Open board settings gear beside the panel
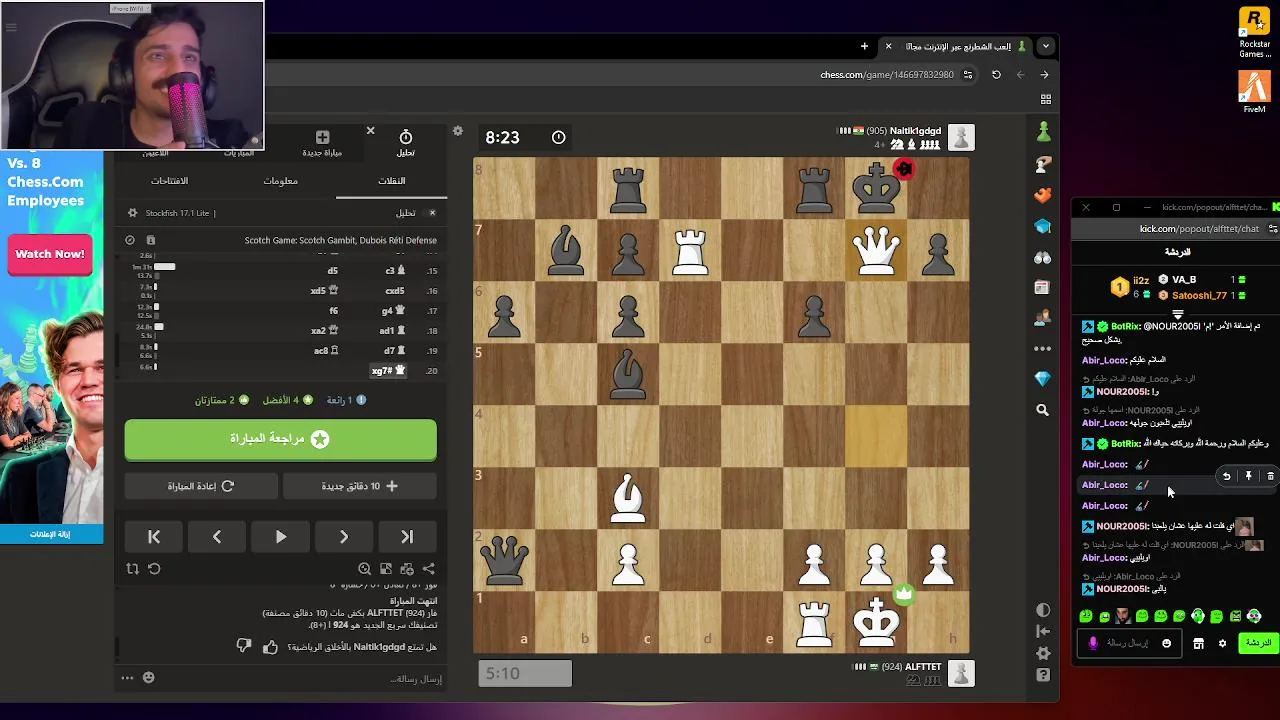The image size is (1280, 720). pos(458,131)
